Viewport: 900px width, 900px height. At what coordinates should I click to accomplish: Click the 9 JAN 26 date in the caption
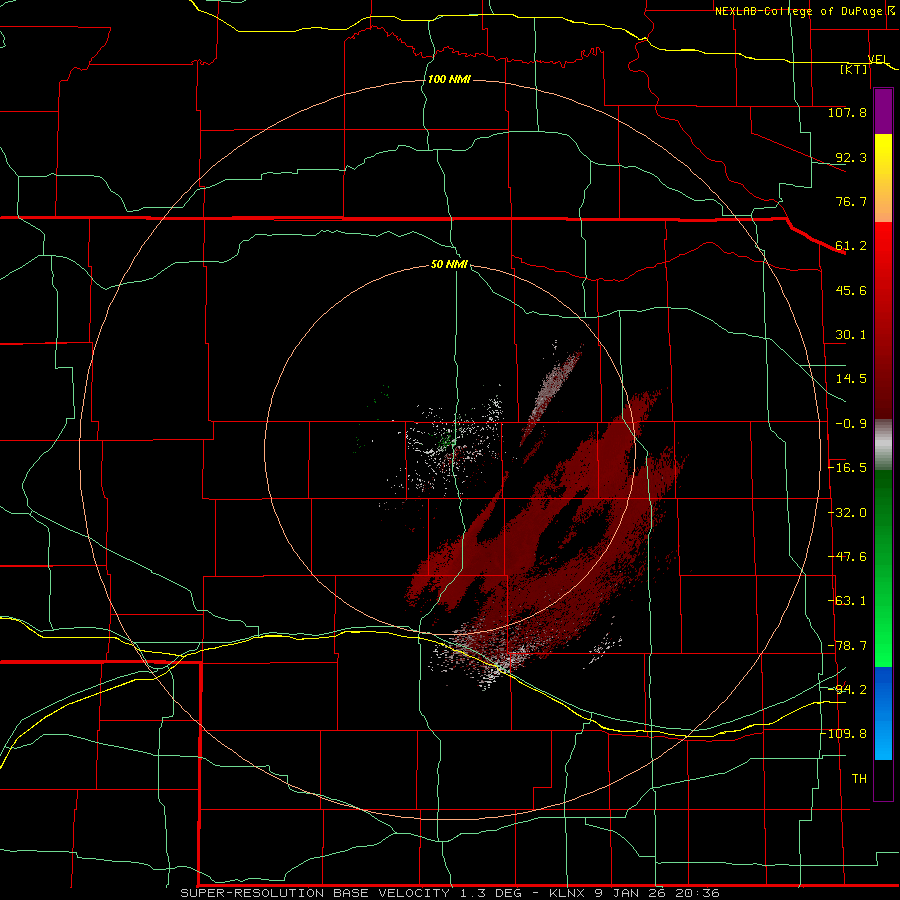[x=631, y=893]
